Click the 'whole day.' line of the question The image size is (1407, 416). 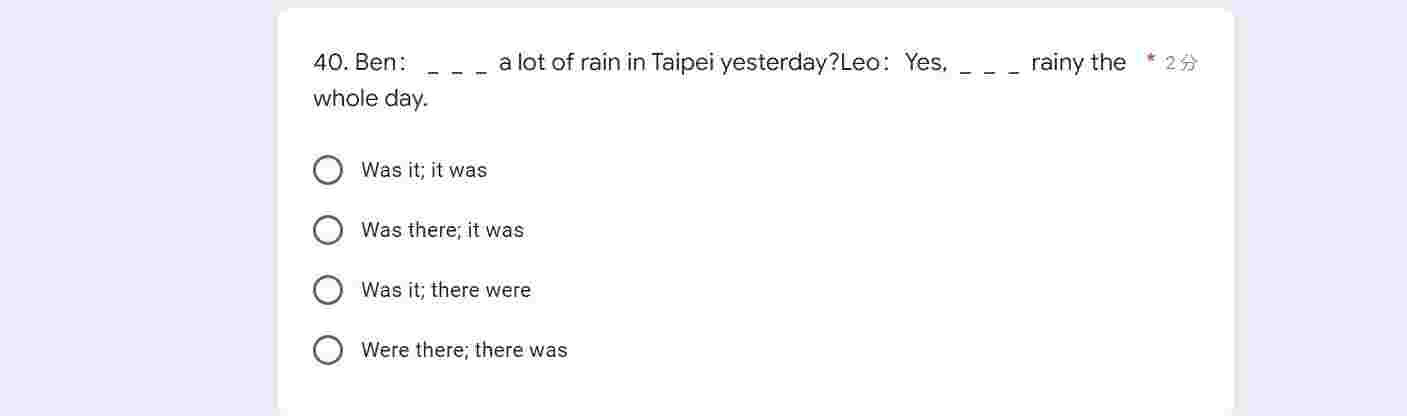(370, 98)
